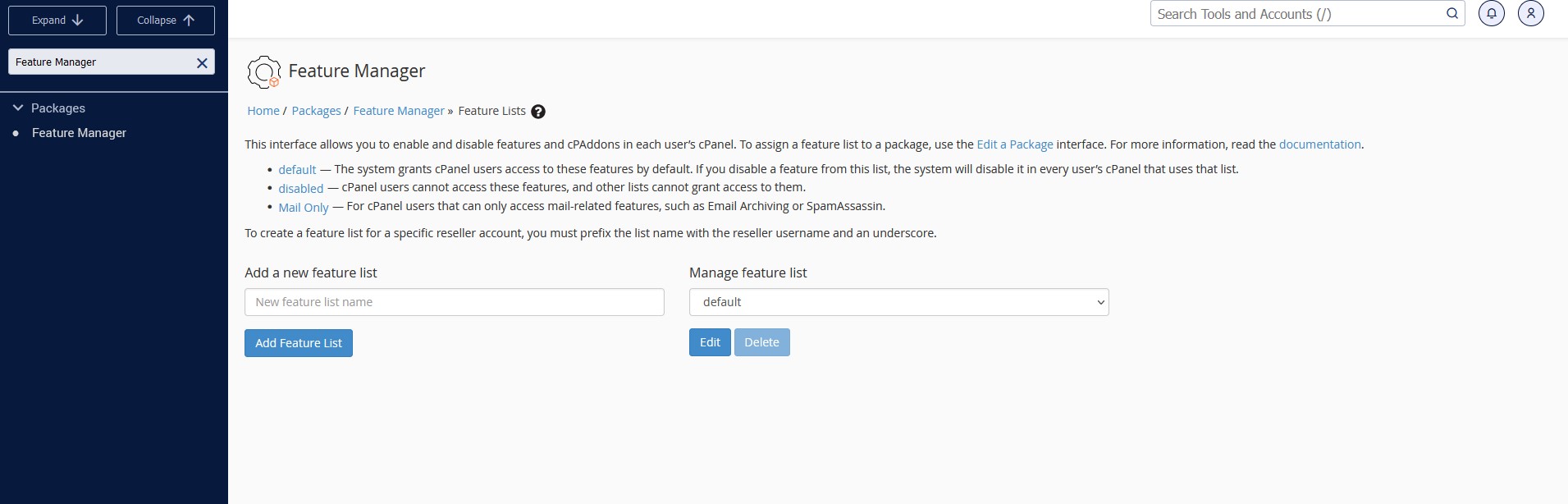Click Feature Manager breadcrumb link

click(x=399, y=111)
